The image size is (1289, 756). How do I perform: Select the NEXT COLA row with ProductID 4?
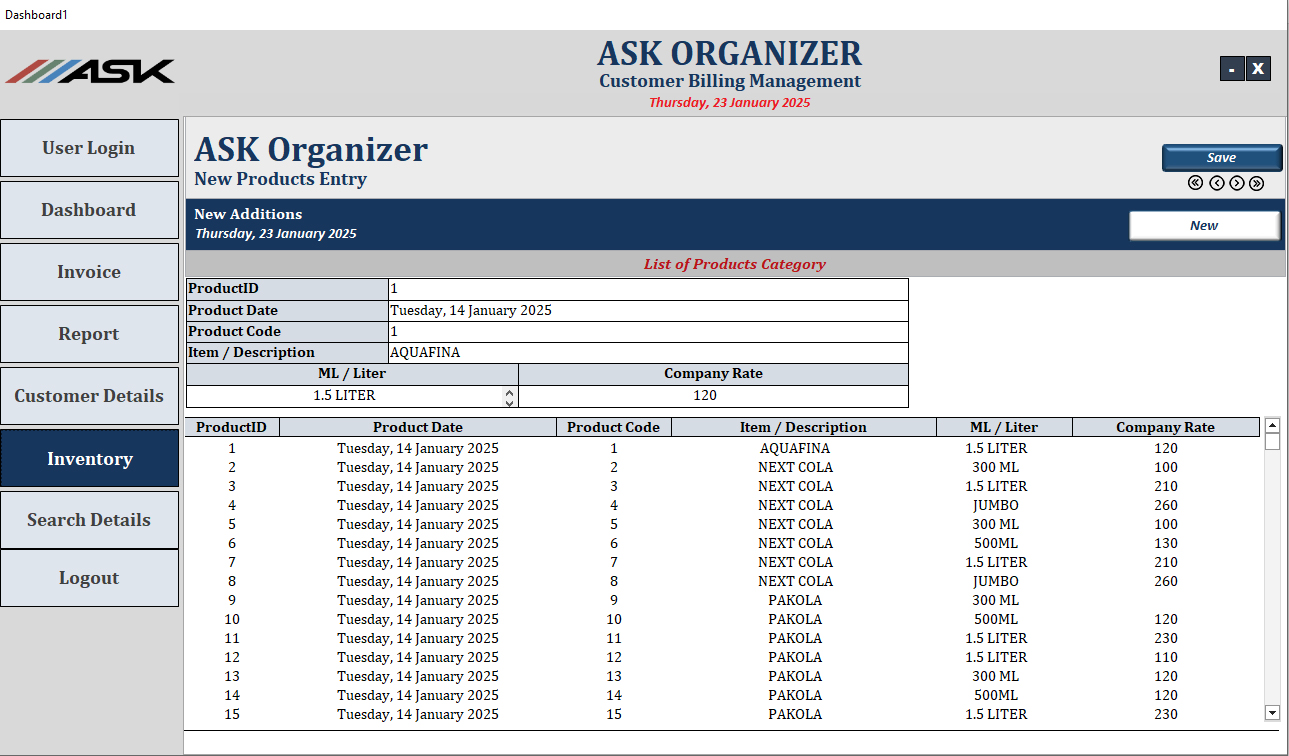[722, 506]
